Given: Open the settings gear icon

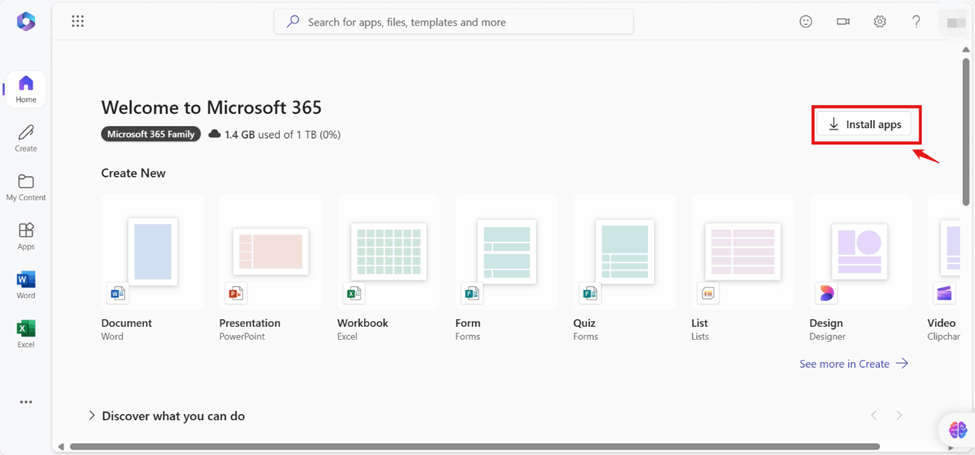Looking at the screenshot, I should pyautogui.click(x=879, y=22).
